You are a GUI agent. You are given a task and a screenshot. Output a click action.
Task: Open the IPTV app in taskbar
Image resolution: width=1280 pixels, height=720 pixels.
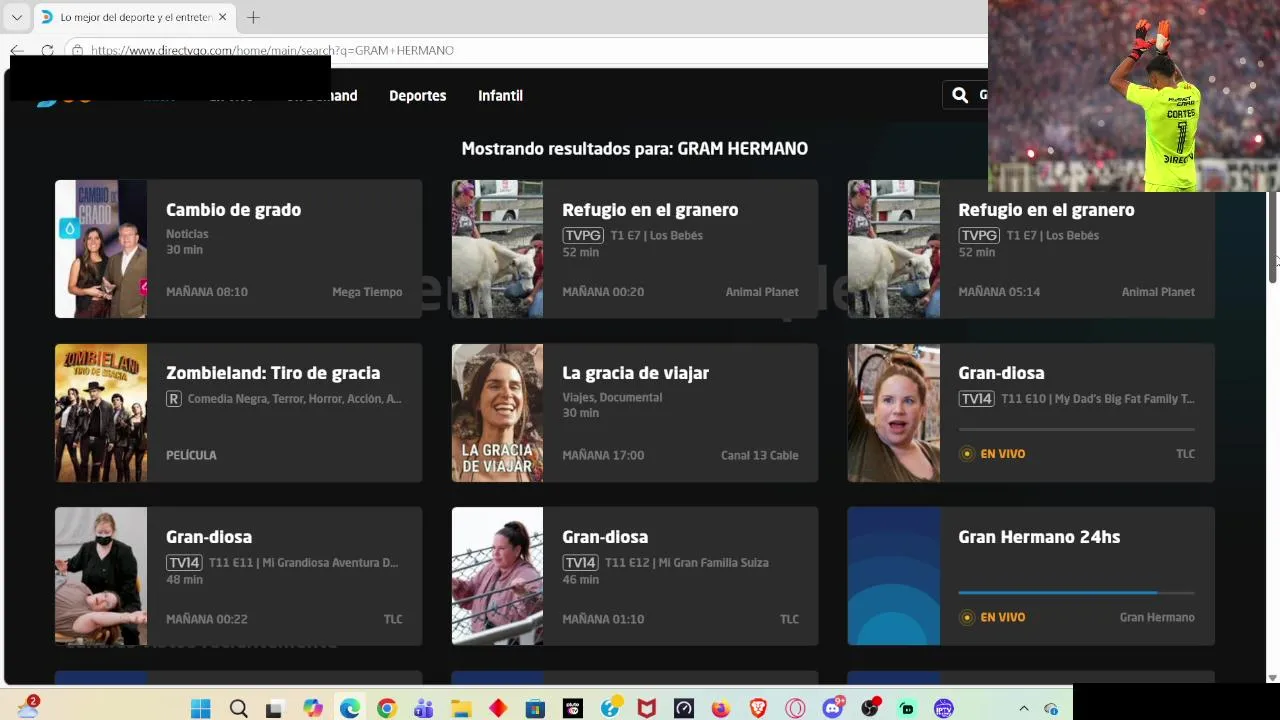[944, 708]
